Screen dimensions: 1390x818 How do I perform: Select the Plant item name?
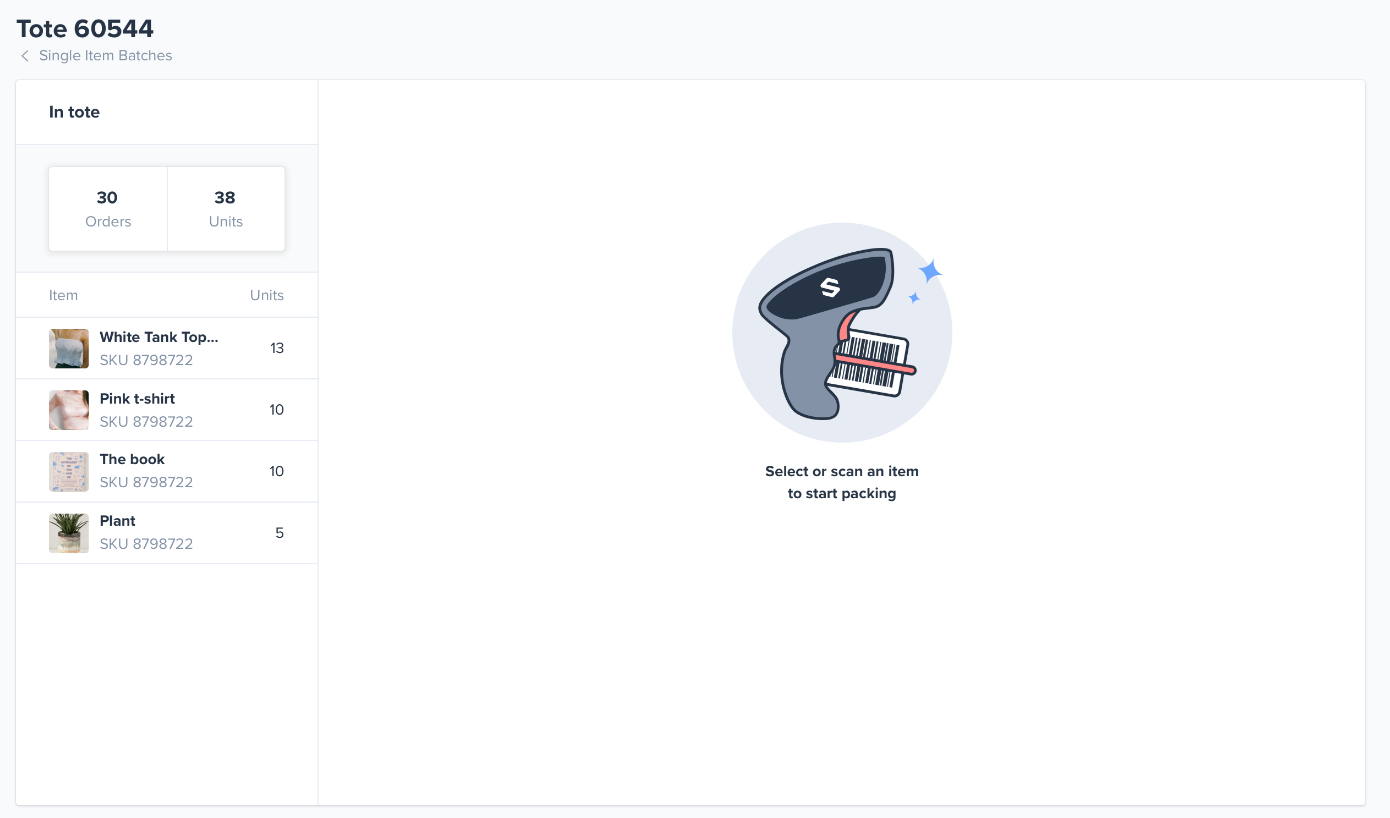coord(117,521)
